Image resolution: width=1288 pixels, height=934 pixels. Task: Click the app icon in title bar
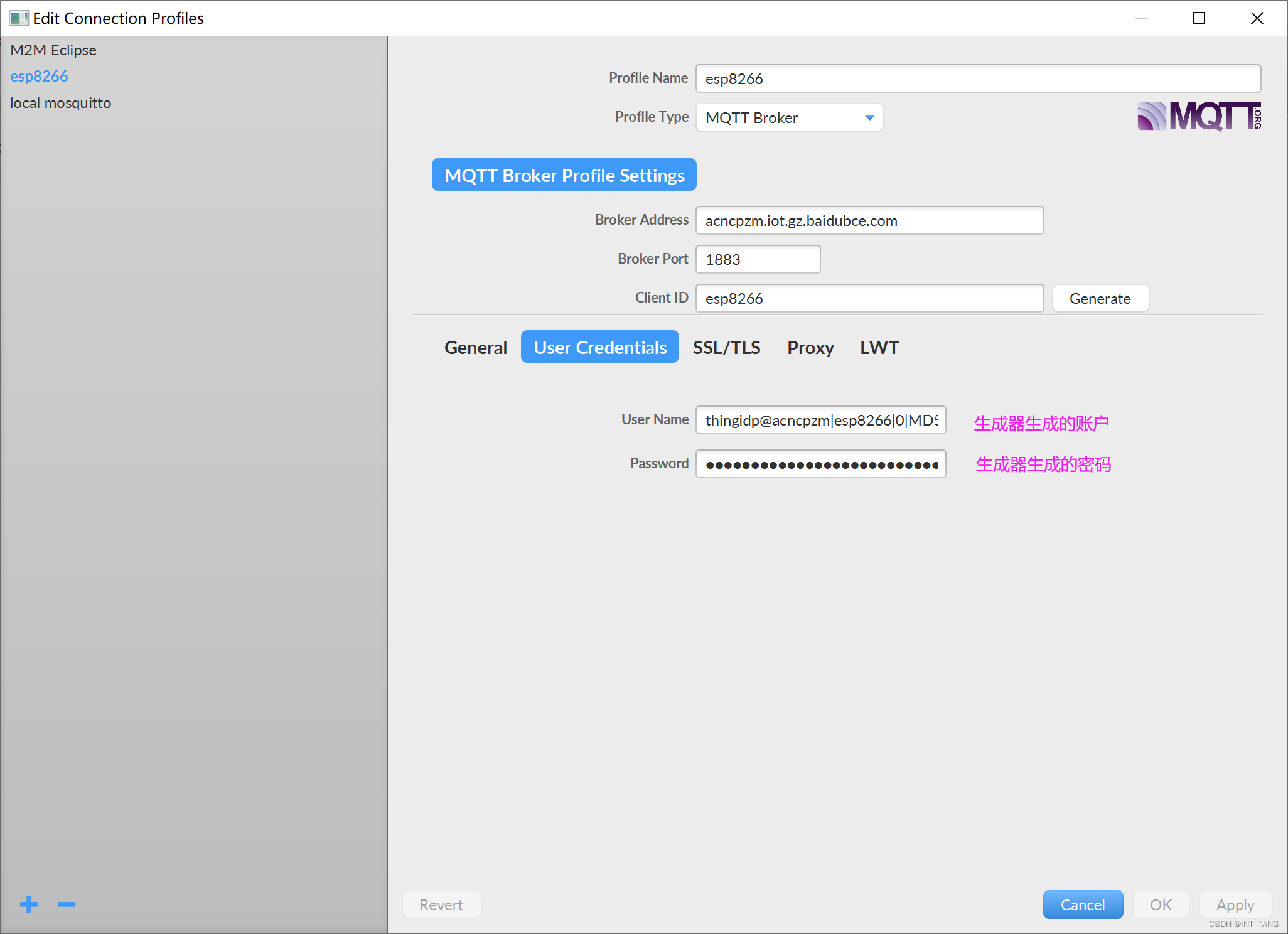point(19,18)
